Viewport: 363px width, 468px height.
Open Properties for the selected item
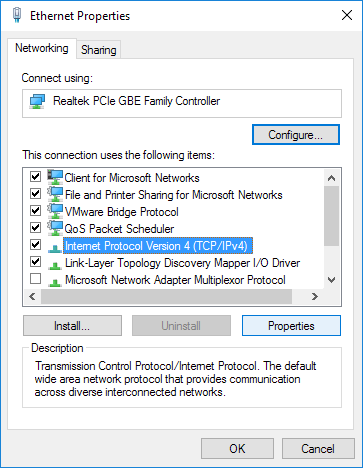click(291, 326)
